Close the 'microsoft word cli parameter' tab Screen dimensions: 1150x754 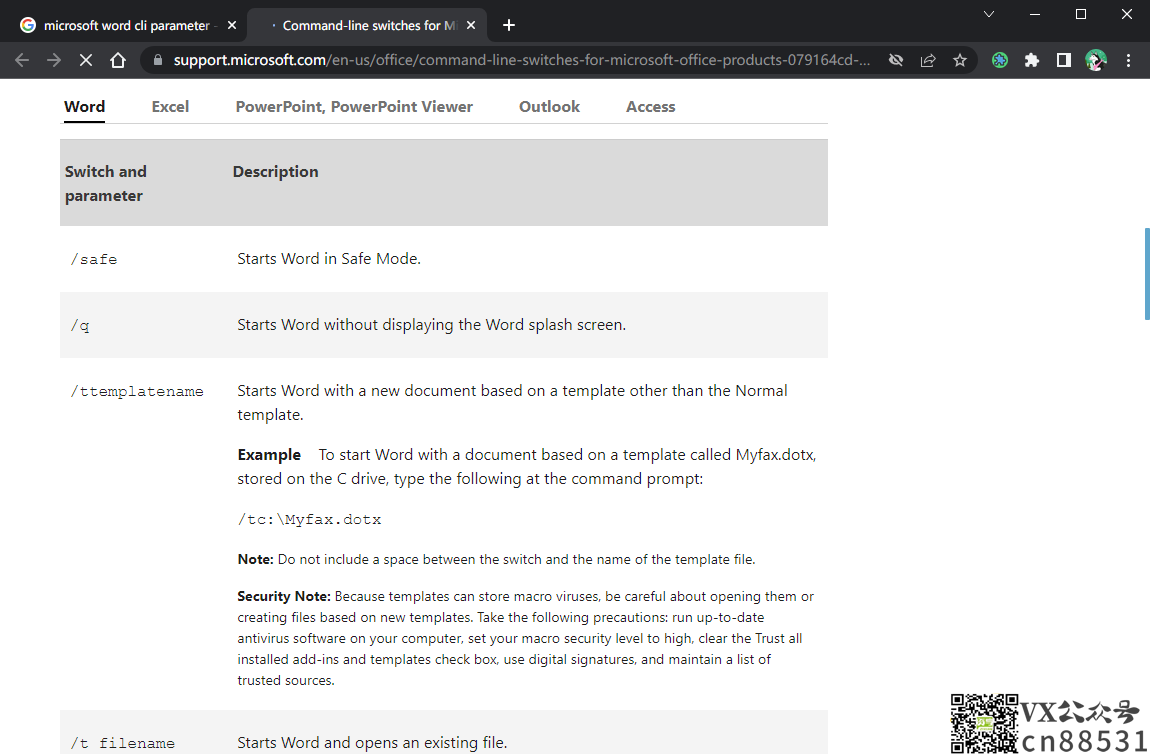tap(232, 25)
